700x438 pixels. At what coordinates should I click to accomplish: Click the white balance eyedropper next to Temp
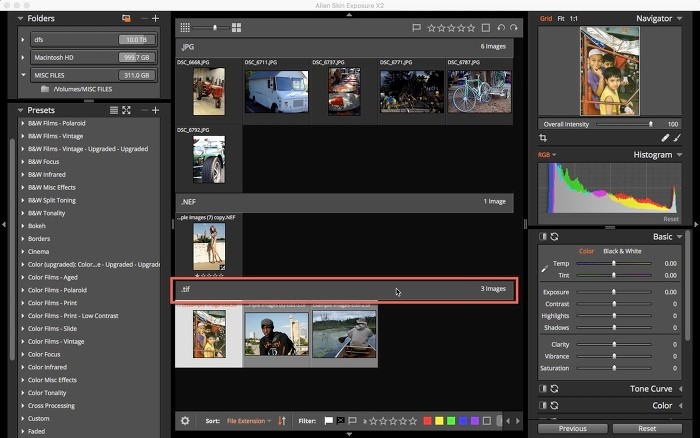tap(544, 269)
